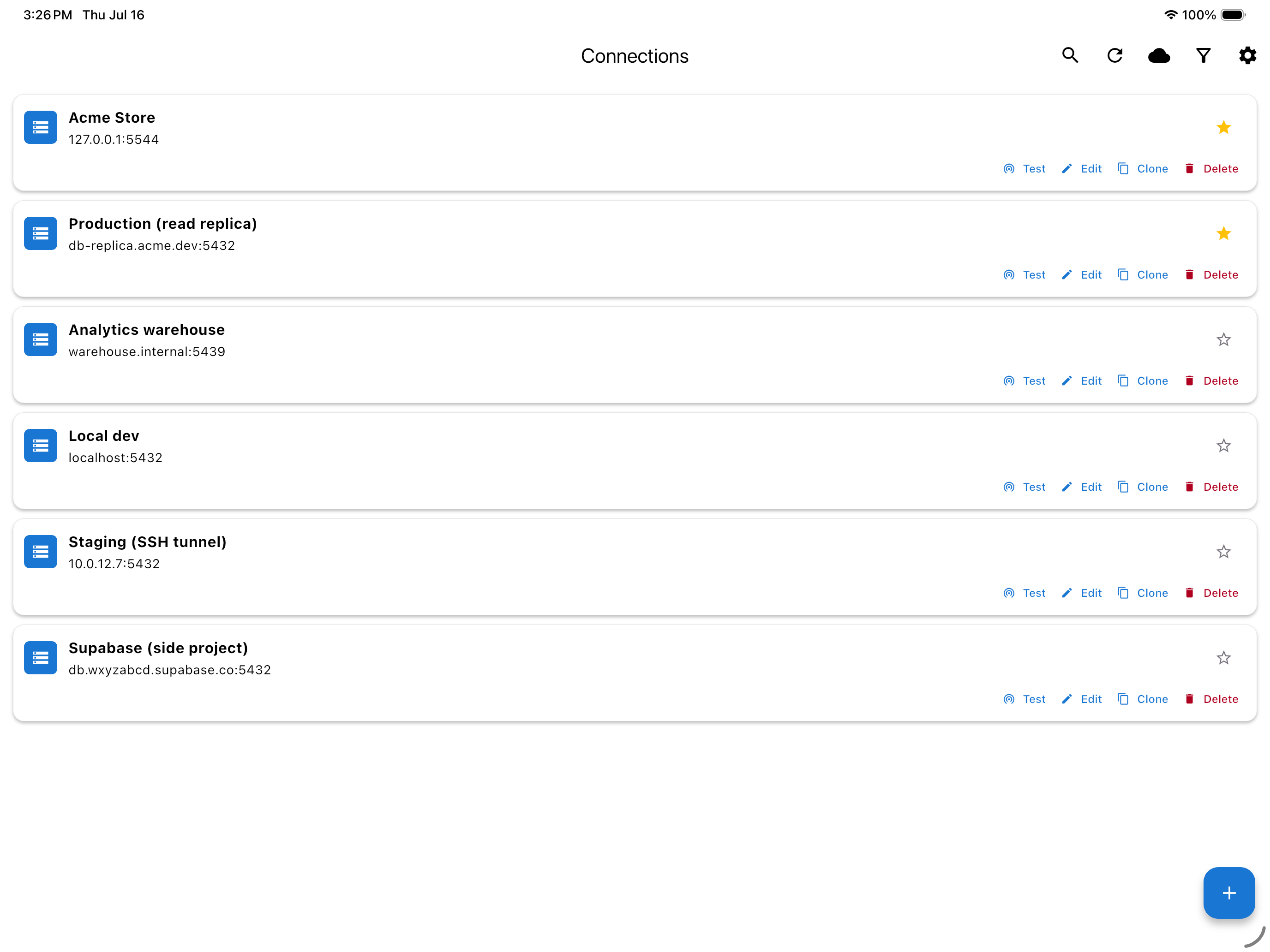1270x952 pixels.
Task: Edit the Analytics warehouse connection
Action: [x=1082, y=381]
